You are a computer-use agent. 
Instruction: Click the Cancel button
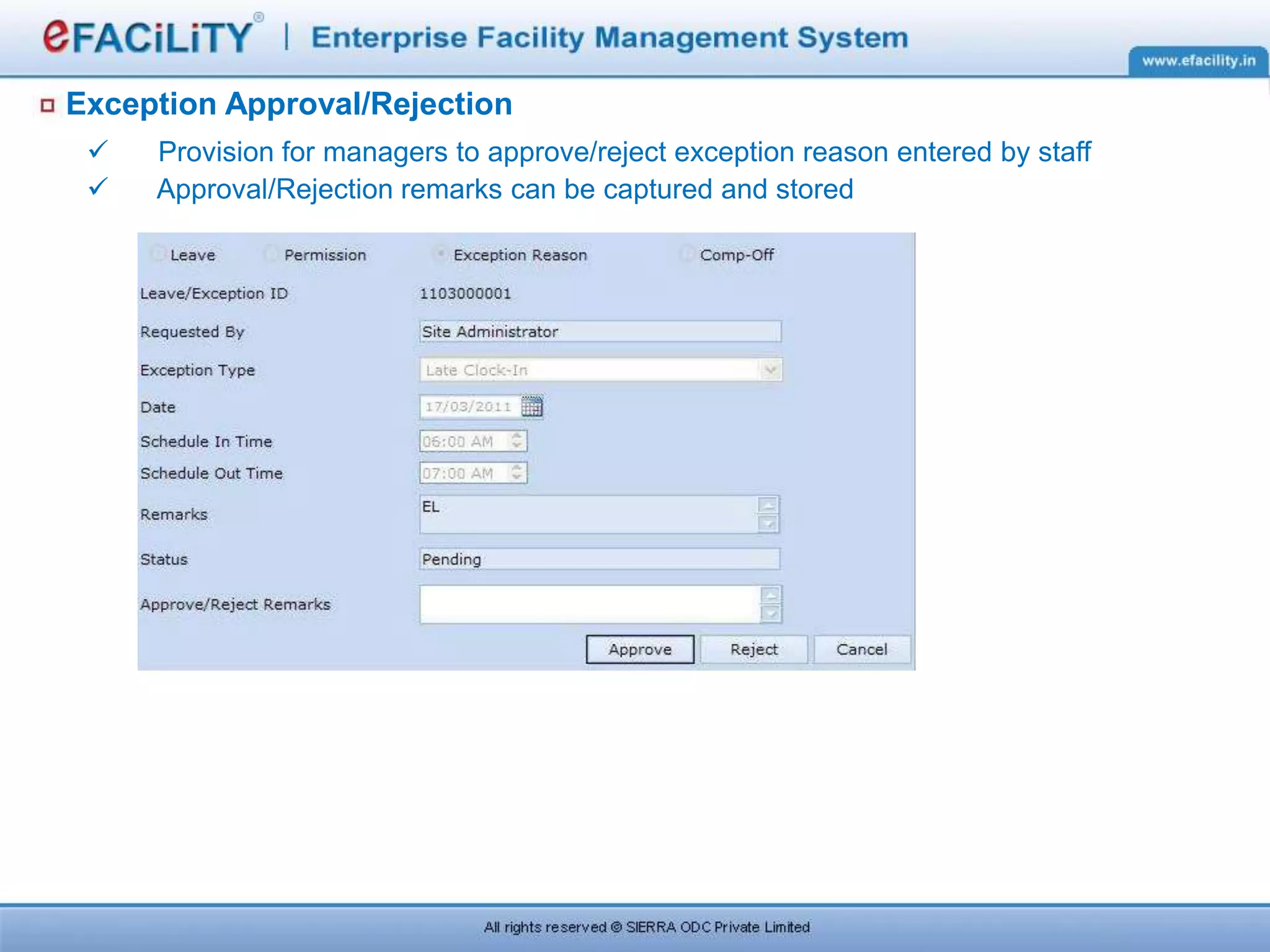(862, 649)
